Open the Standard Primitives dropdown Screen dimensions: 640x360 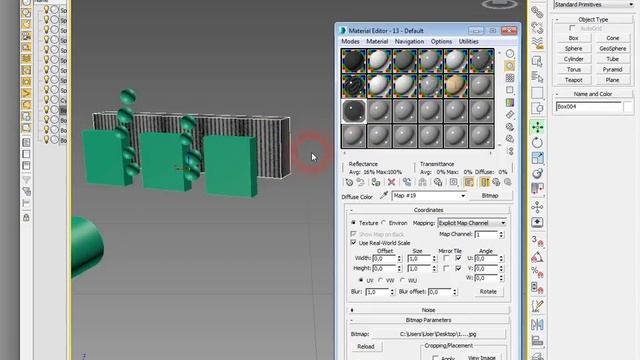pos(594,4)
